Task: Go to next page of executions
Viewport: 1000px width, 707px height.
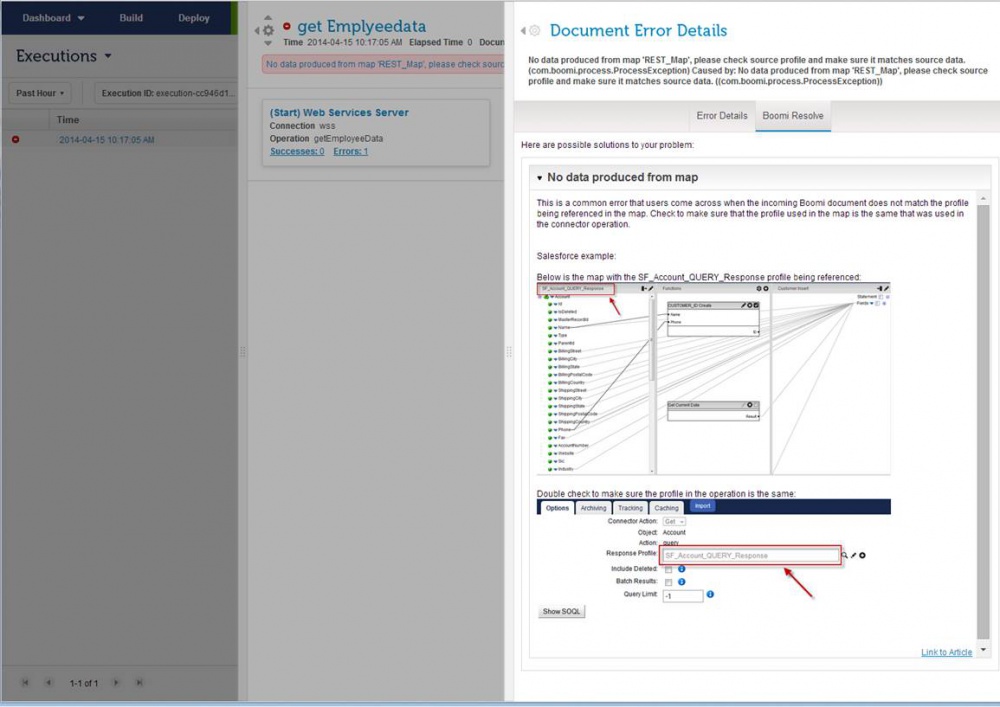Action: point(116,682)
